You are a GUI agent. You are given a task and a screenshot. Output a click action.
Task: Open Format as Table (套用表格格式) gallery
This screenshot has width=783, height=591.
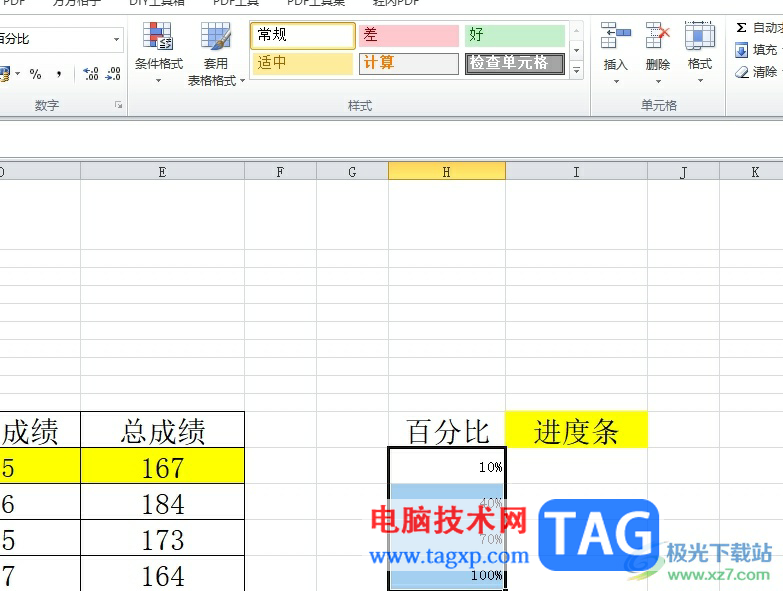tap(216, 54)
